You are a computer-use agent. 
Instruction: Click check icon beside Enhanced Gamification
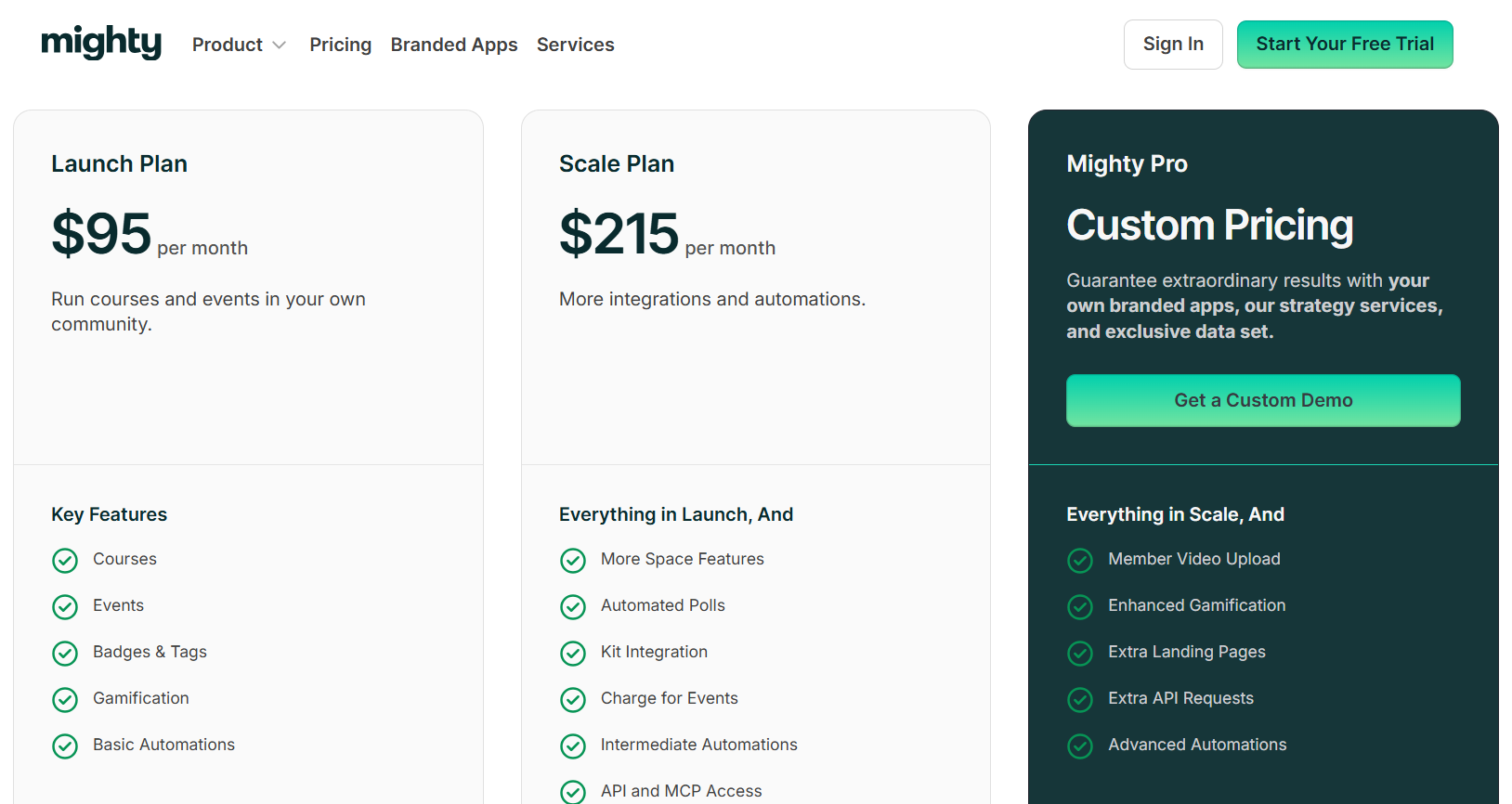[1080, 607]
